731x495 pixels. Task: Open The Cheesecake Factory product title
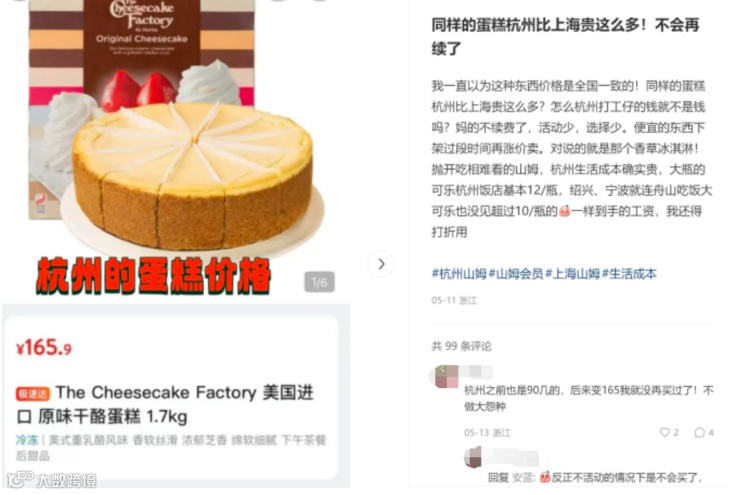(165, 404)
